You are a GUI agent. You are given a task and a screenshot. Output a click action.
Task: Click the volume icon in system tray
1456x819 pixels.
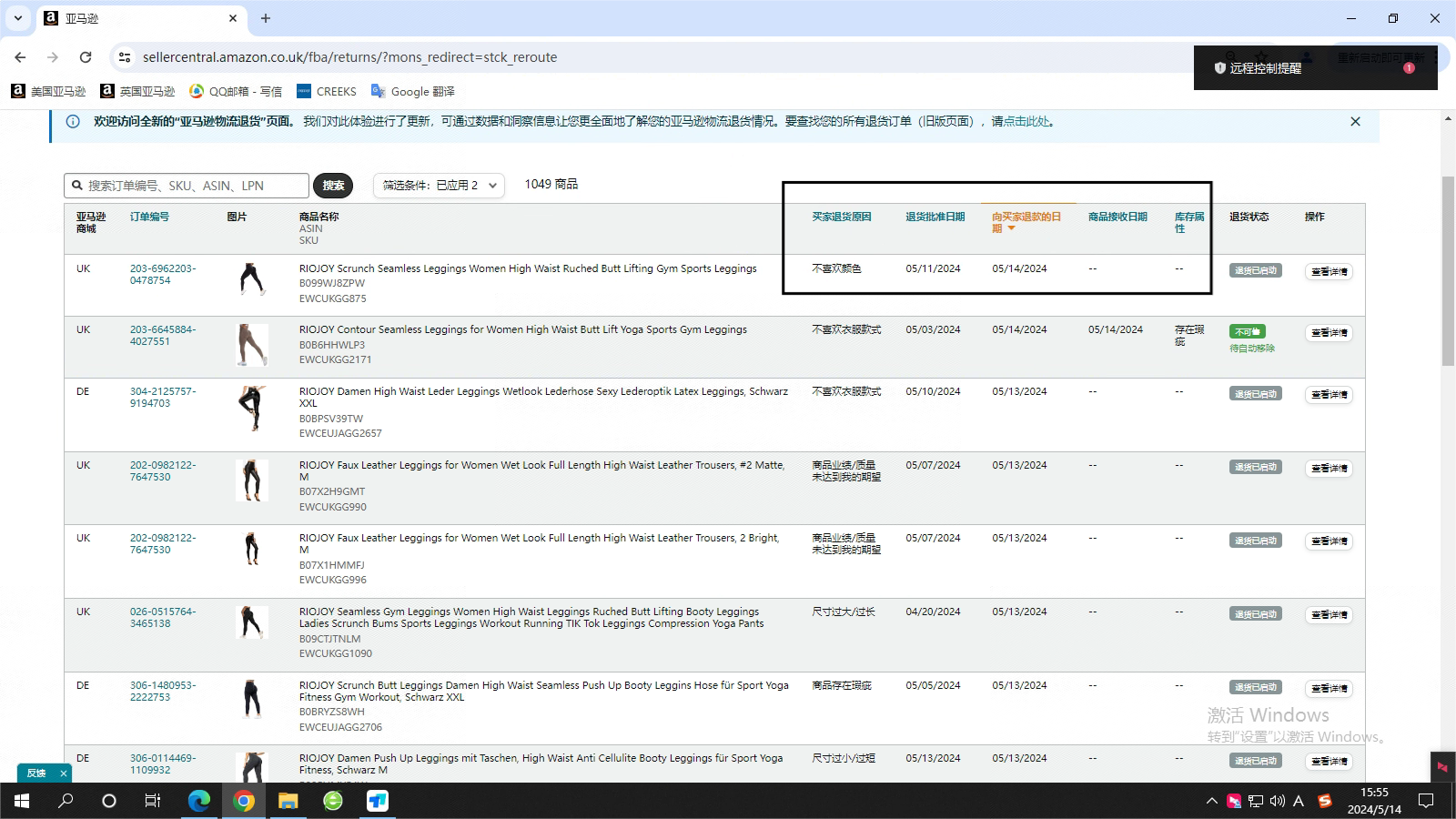pos(1277,801)
